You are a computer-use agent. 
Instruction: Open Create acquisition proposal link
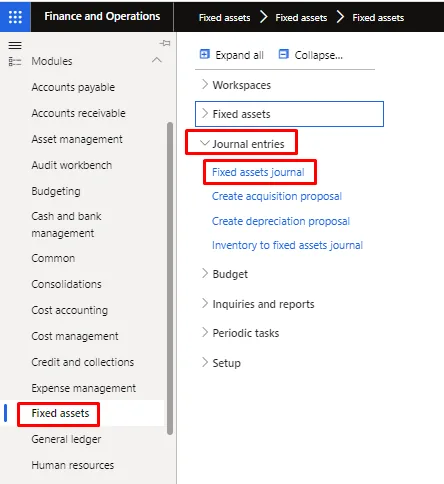click(277, 196)
